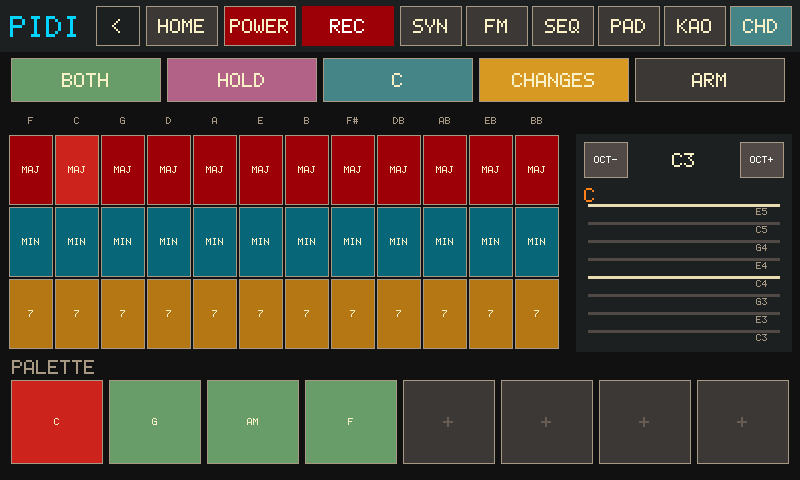Play the F minor chord pad
The height and width of the screenshot is (480, 800).
pyautogui.click(x=31, y=242)
